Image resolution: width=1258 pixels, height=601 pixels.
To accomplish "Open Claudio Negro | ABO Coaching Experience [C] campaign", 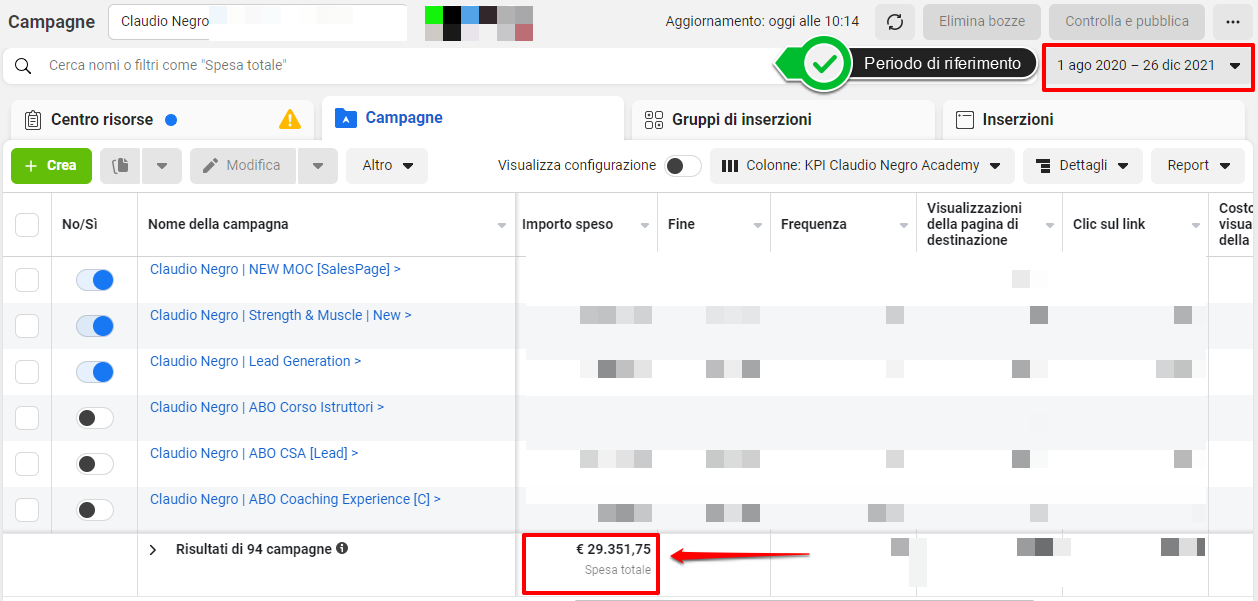I will point(295,499).
